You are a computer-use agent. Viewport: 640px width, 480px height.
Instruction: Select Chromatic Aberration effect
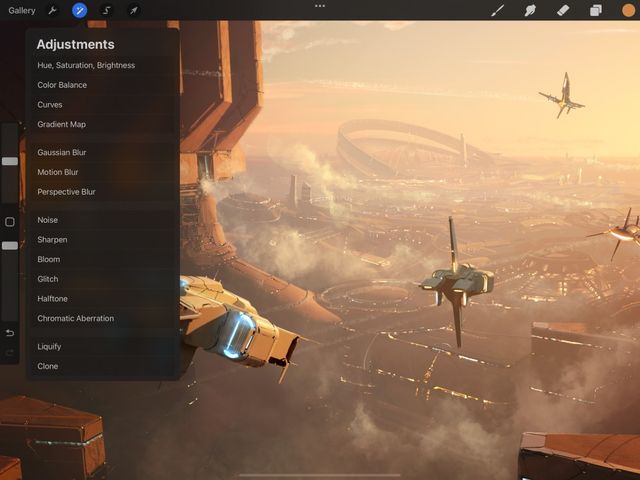click(105, 318)
